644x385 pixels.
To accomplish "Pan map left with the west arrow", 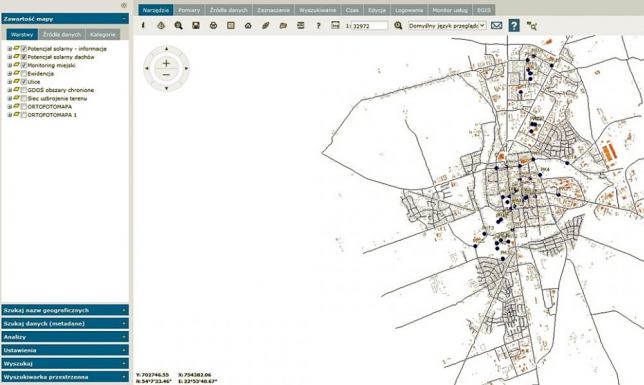I will pyautogui.click(x=147, y=69).
